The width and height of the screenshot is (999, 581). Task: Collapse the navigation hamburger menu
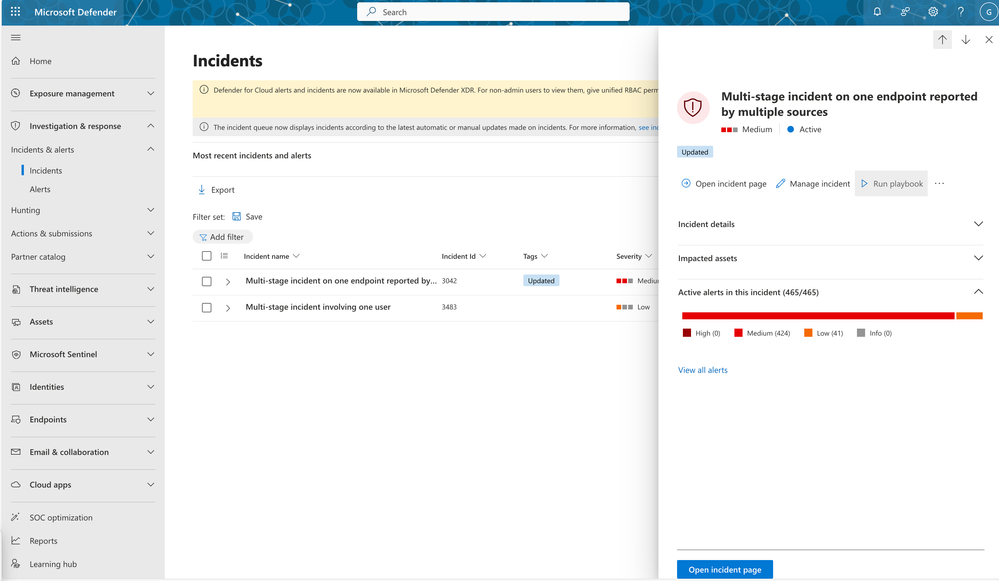[x=16, y=38]
